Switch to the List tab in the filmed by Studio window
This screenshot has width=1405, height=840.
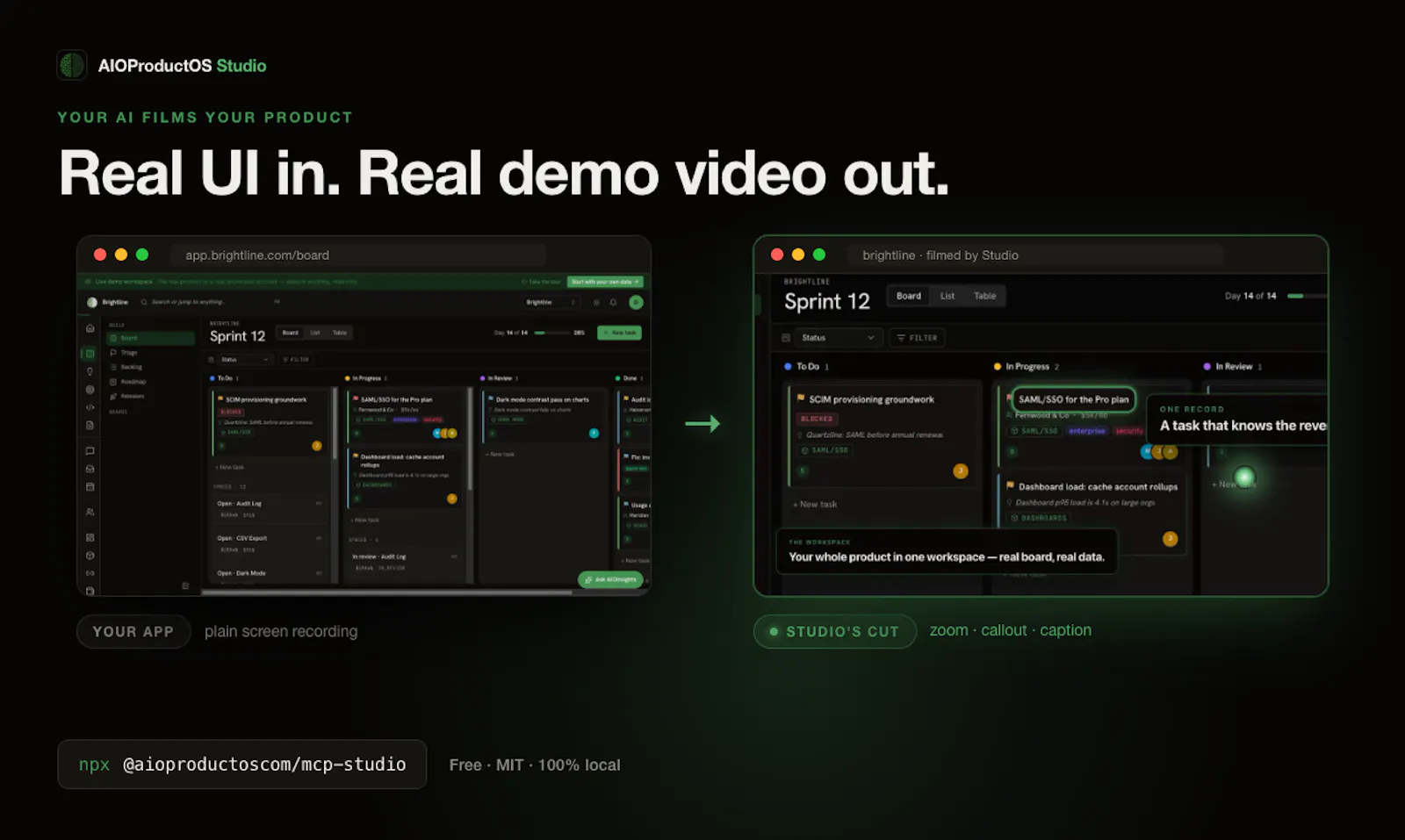tap(947, 296)
